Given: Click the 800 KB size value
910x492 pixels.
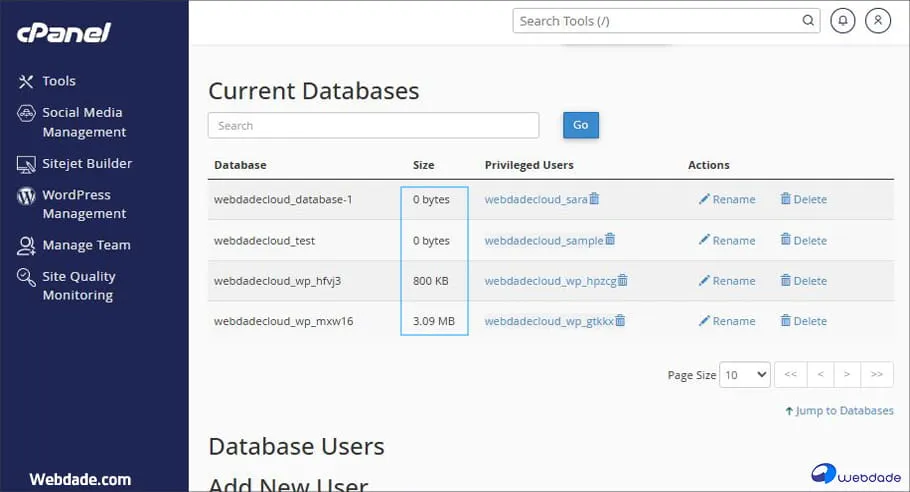Looking at the screenshot, I should [431, 281].
